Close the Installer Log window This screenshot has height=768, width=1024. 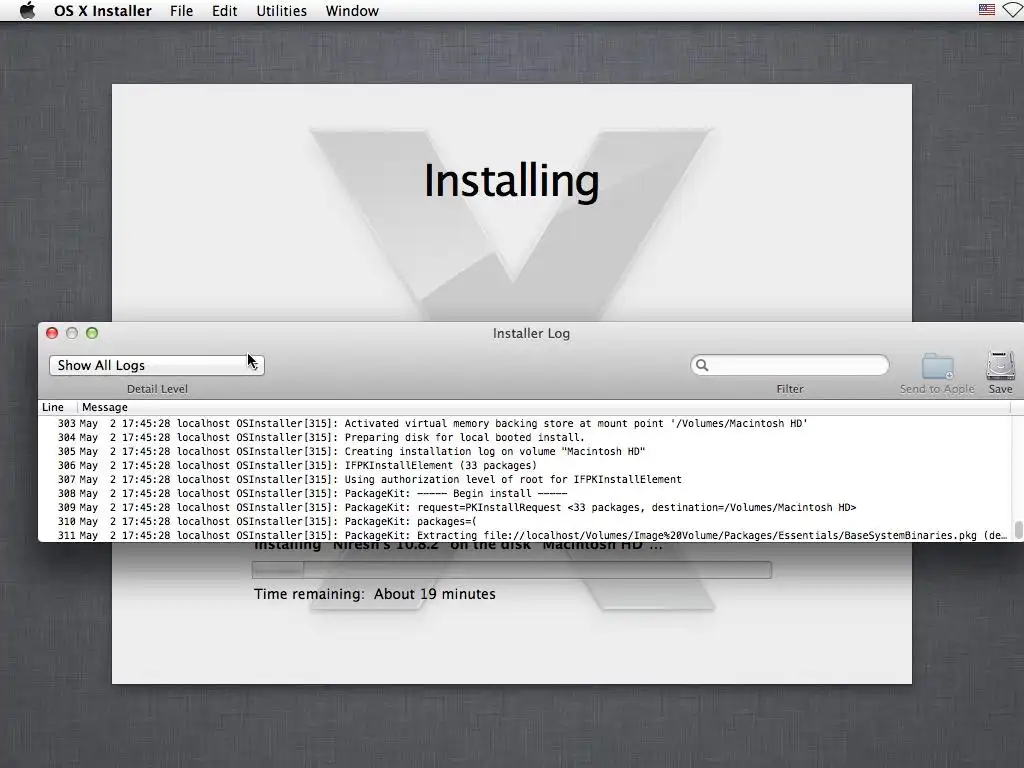[x=52, y=333]
